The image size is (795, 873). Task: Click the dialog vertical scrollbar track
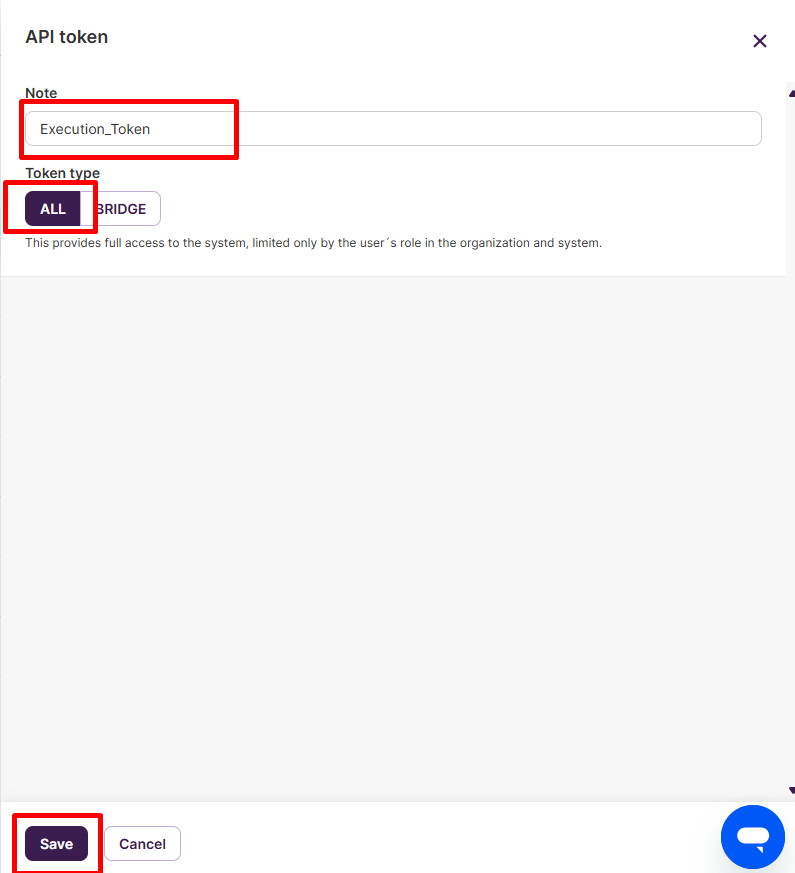791,440
